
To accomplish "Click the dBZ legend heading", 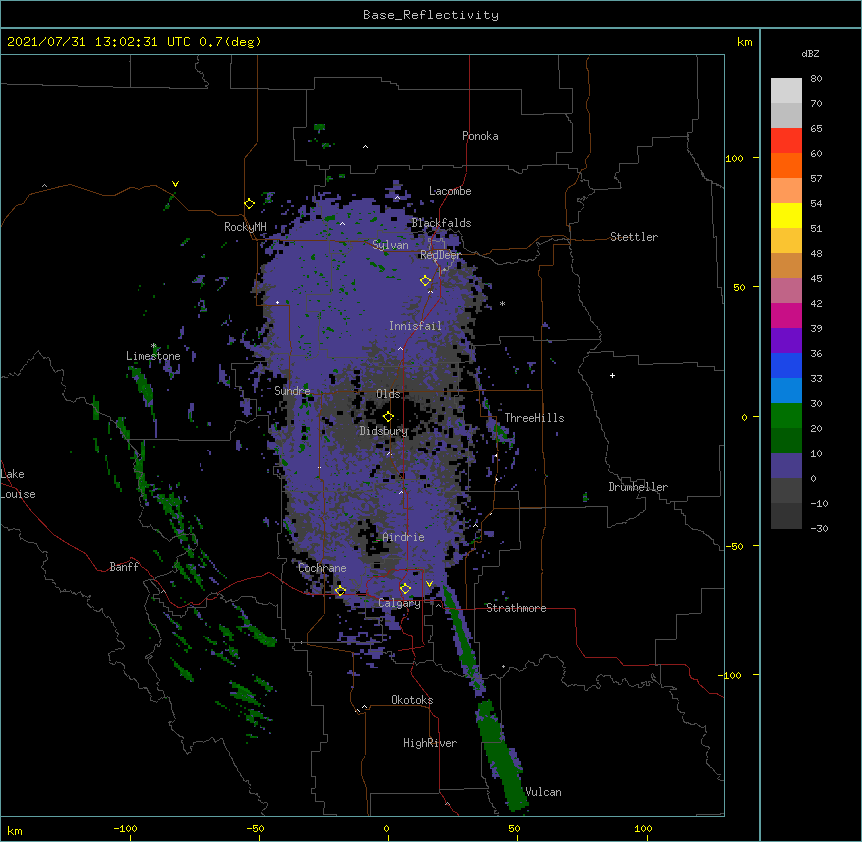I will tap(810, 53).
